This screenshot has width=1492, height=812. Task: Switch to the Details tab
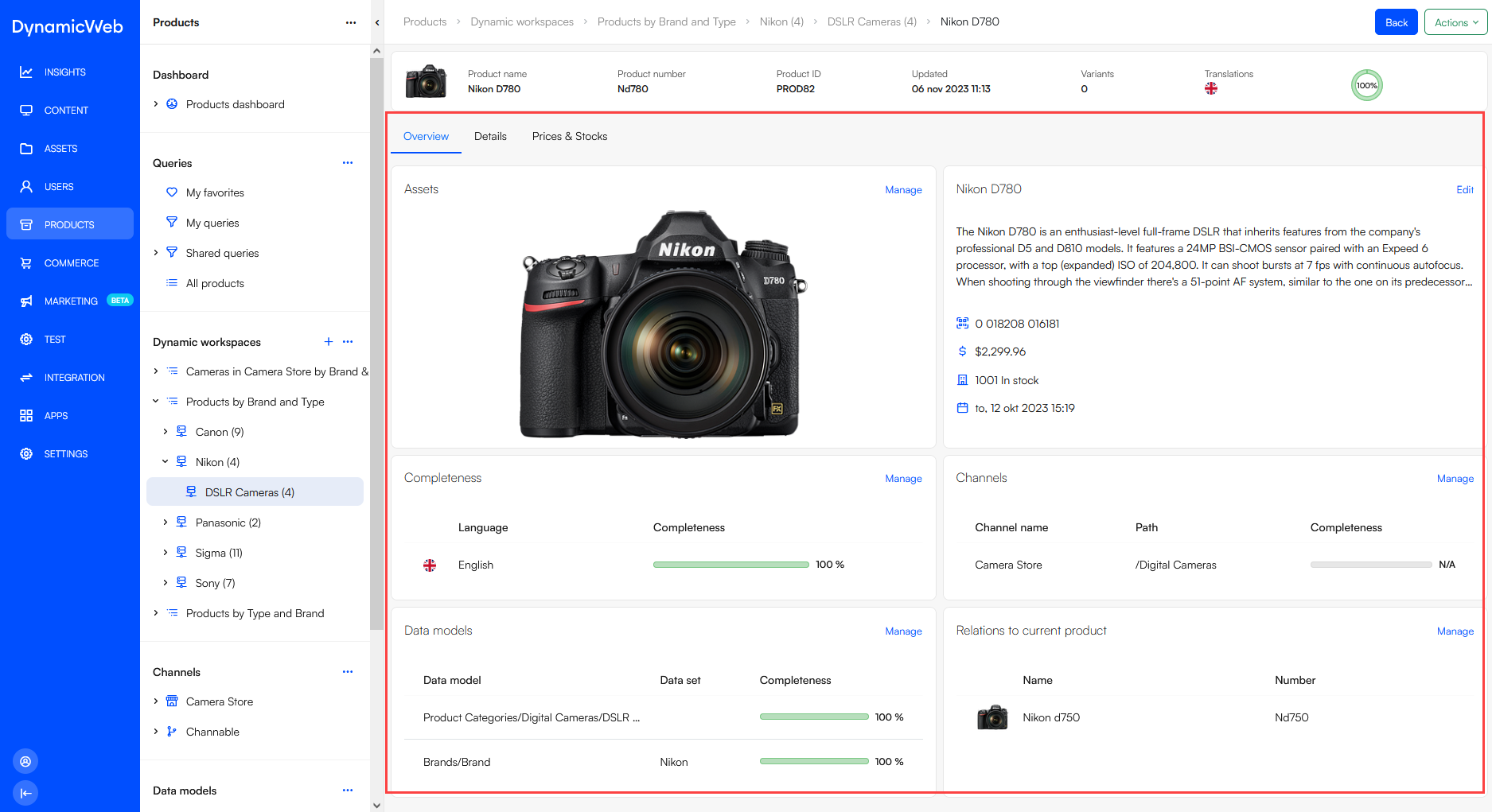pos(490,136)
